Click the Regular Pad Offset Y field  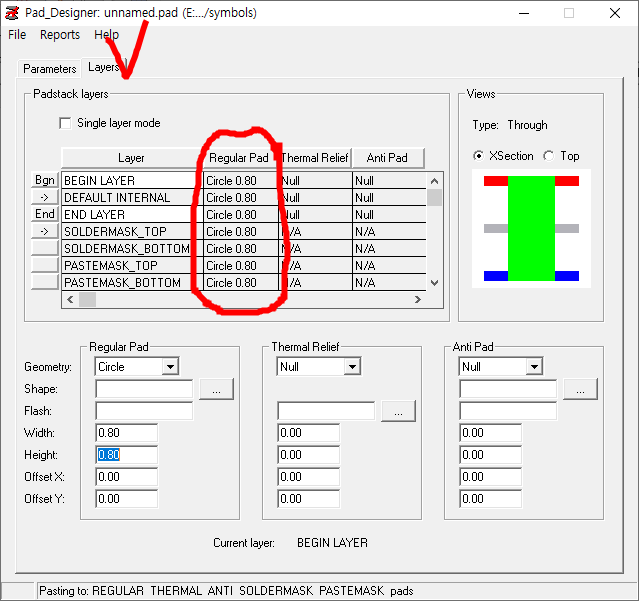click(127, 499)
